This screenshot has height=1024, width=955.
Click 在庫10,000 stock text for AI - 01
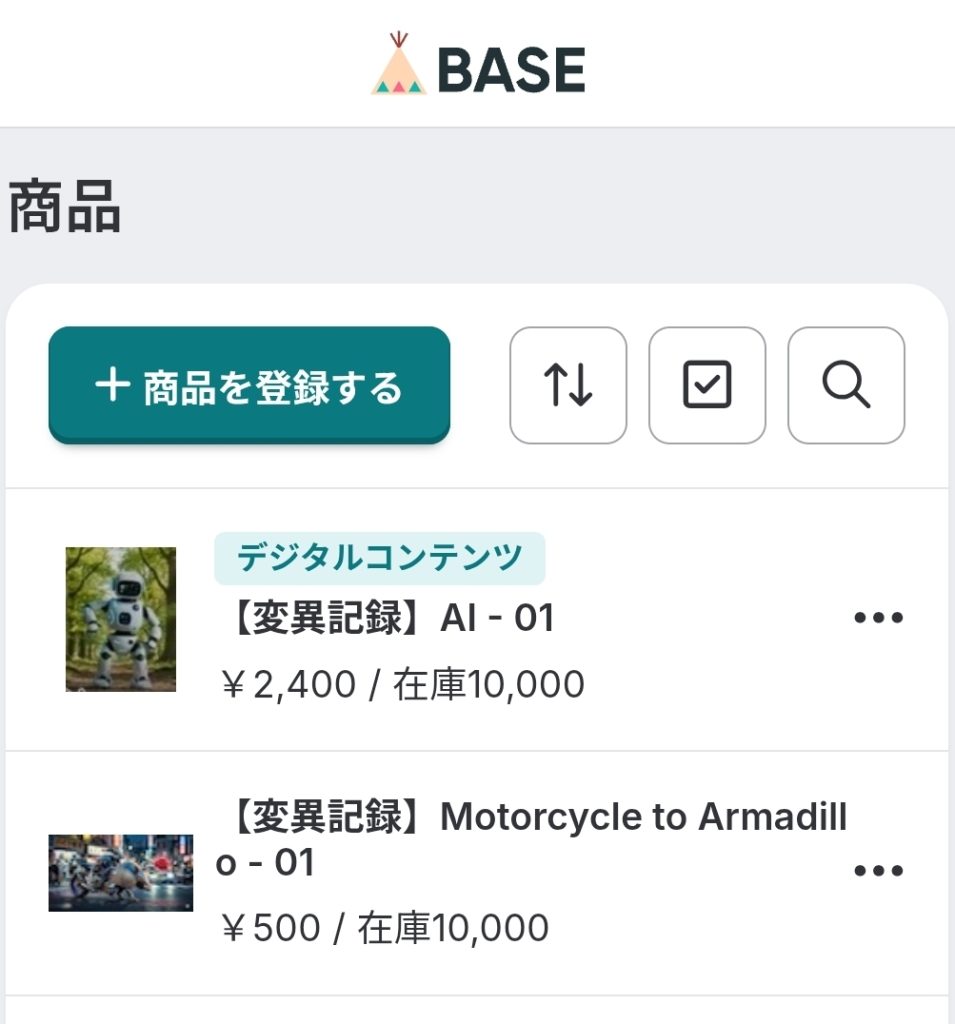tap(489, 685)
